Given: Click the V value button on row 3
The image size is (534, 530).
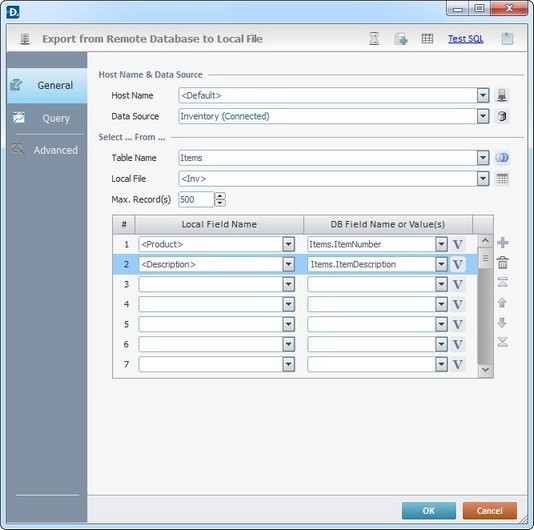Looking at the screenshot, I should [457, 284].
